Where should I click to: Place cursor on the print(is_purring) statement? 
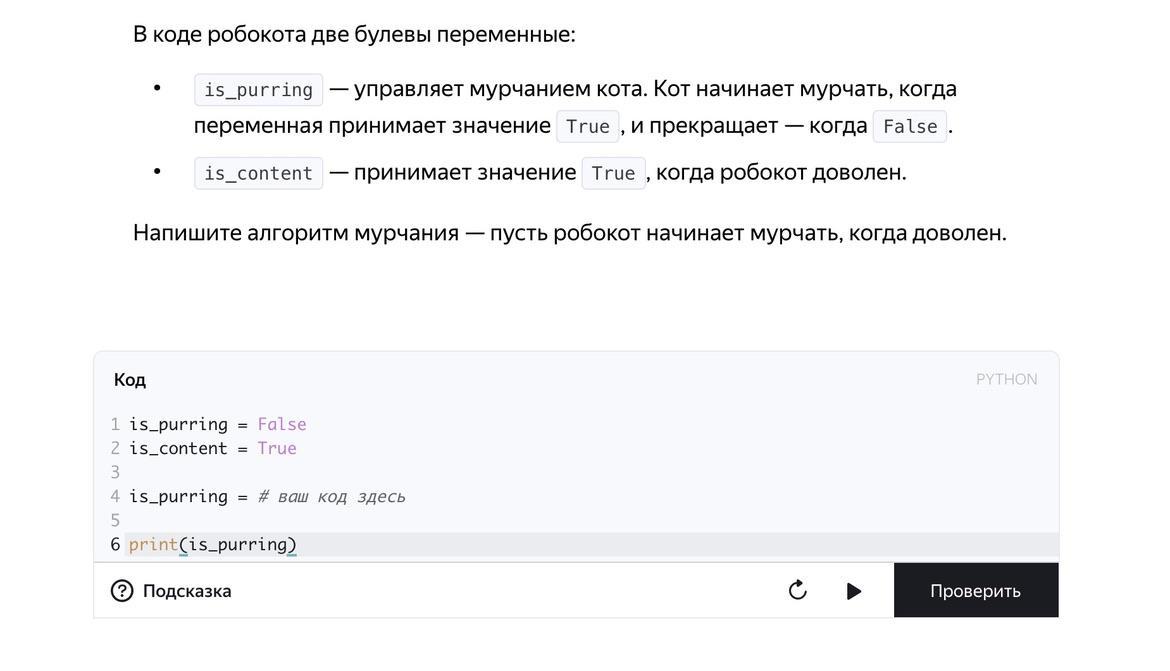(x=213, y=545)
